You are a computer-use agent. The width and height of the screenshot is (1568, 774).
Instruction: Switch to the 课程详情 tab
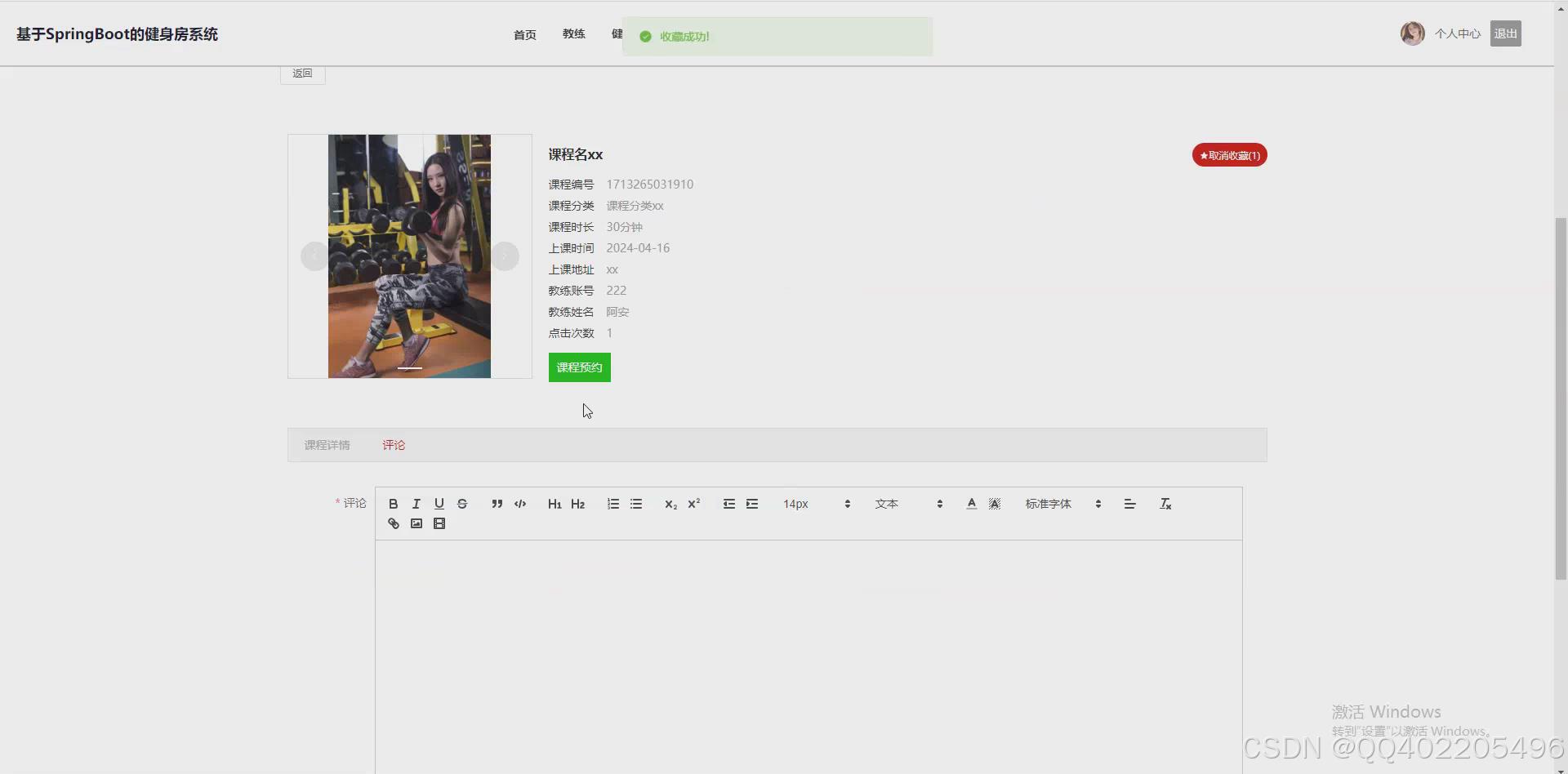pos(327,445)
